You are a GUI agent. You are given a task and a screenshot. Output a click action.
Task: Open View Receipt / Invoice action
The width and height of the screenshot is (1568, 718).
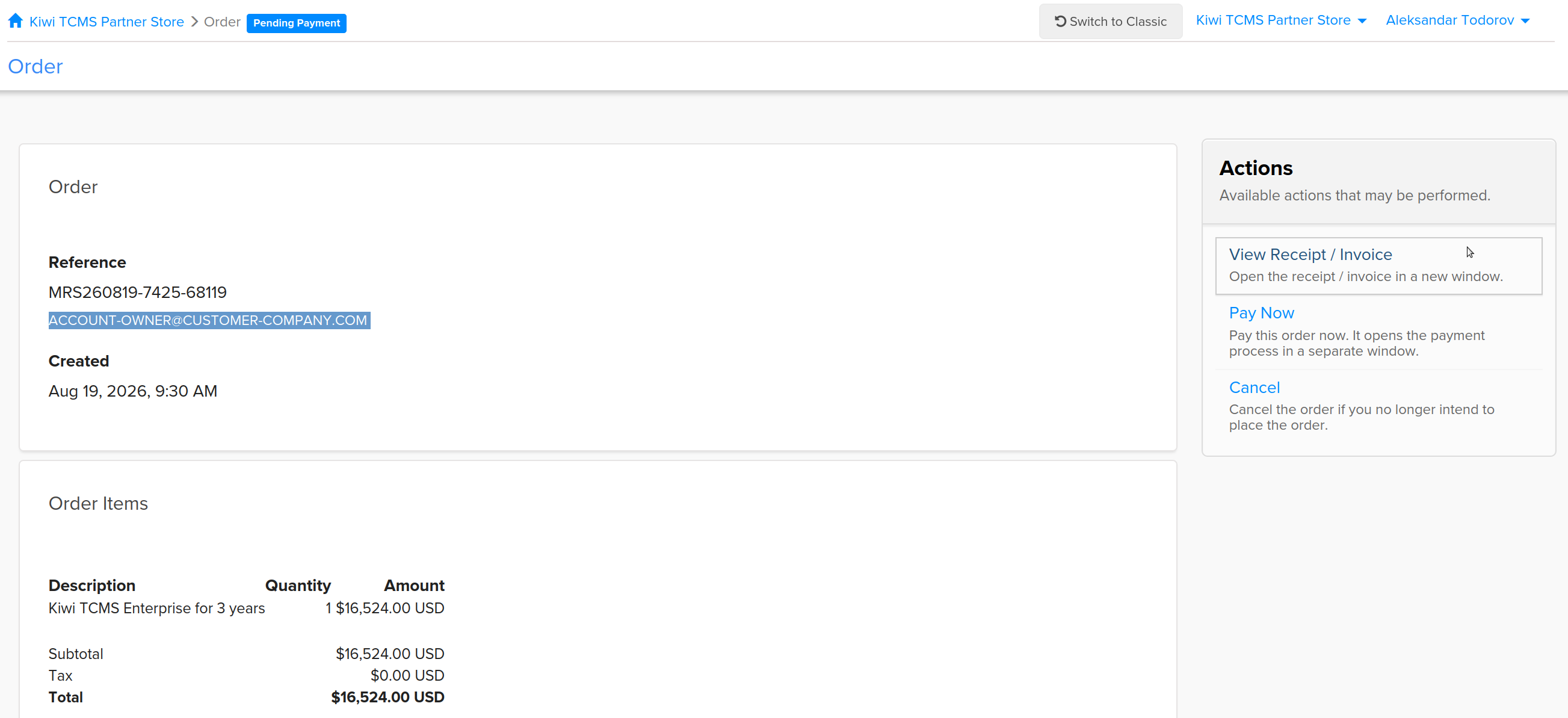[x=1378, y=265]
